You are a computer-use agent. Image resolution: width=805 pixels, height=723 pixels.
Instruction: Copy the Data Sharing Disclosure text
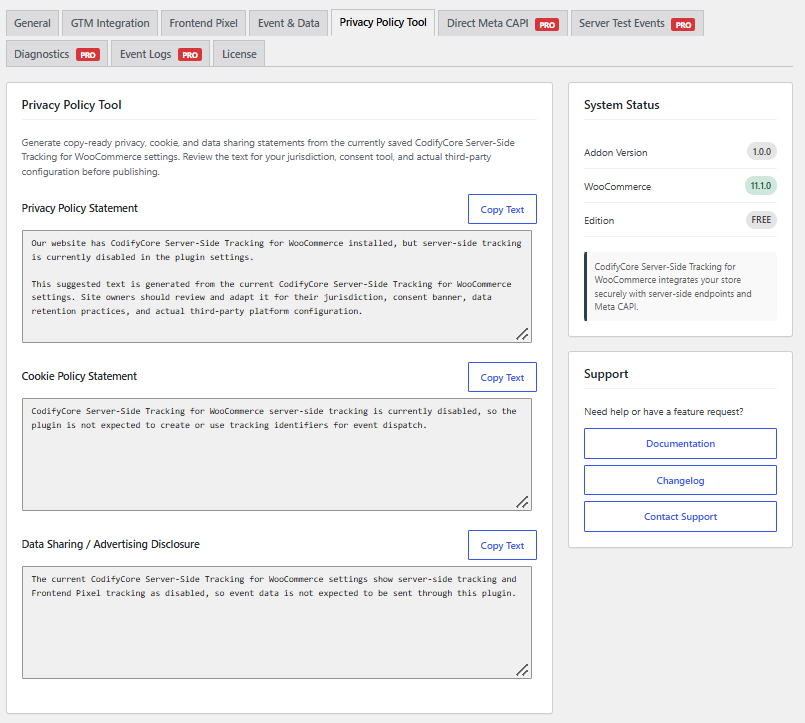tap(502, 545)
